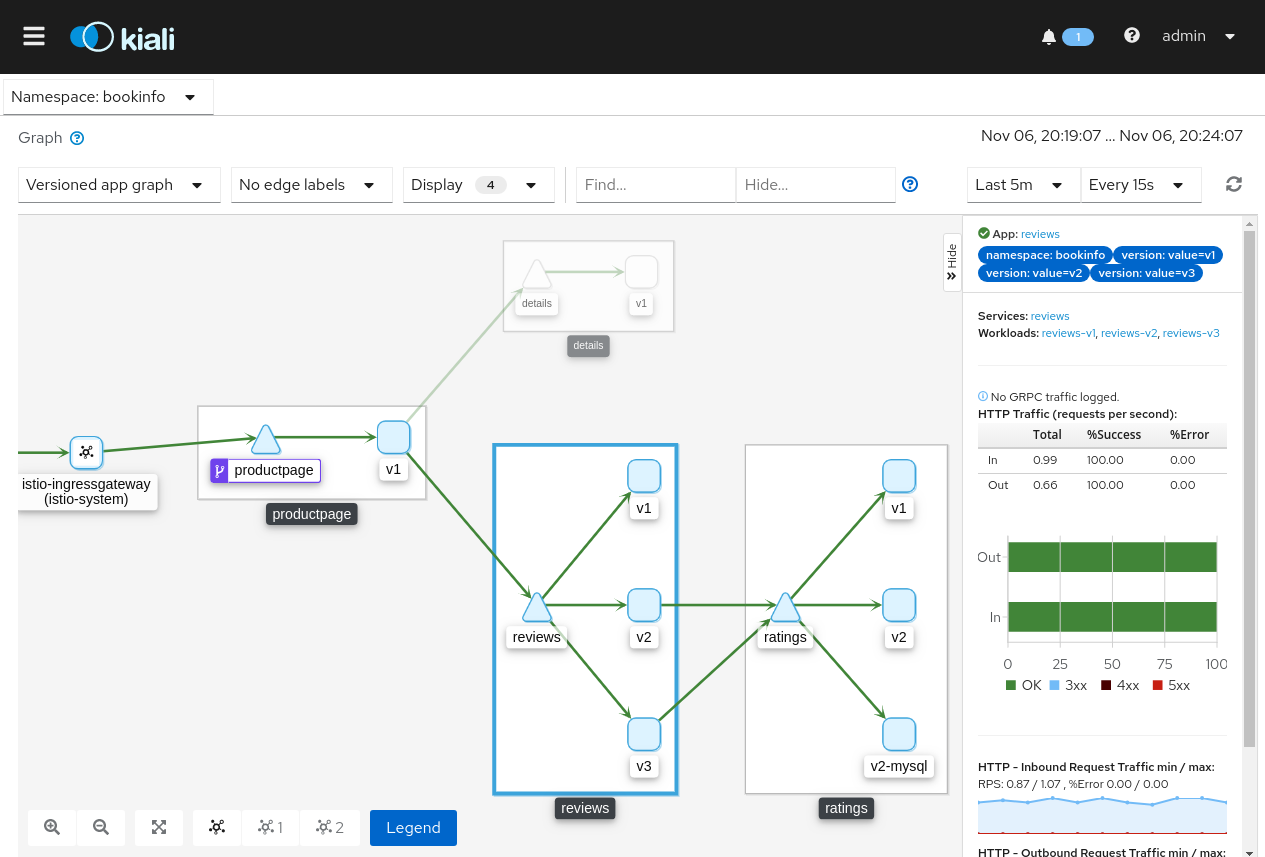Open the admin user menu

[1199, 36]
